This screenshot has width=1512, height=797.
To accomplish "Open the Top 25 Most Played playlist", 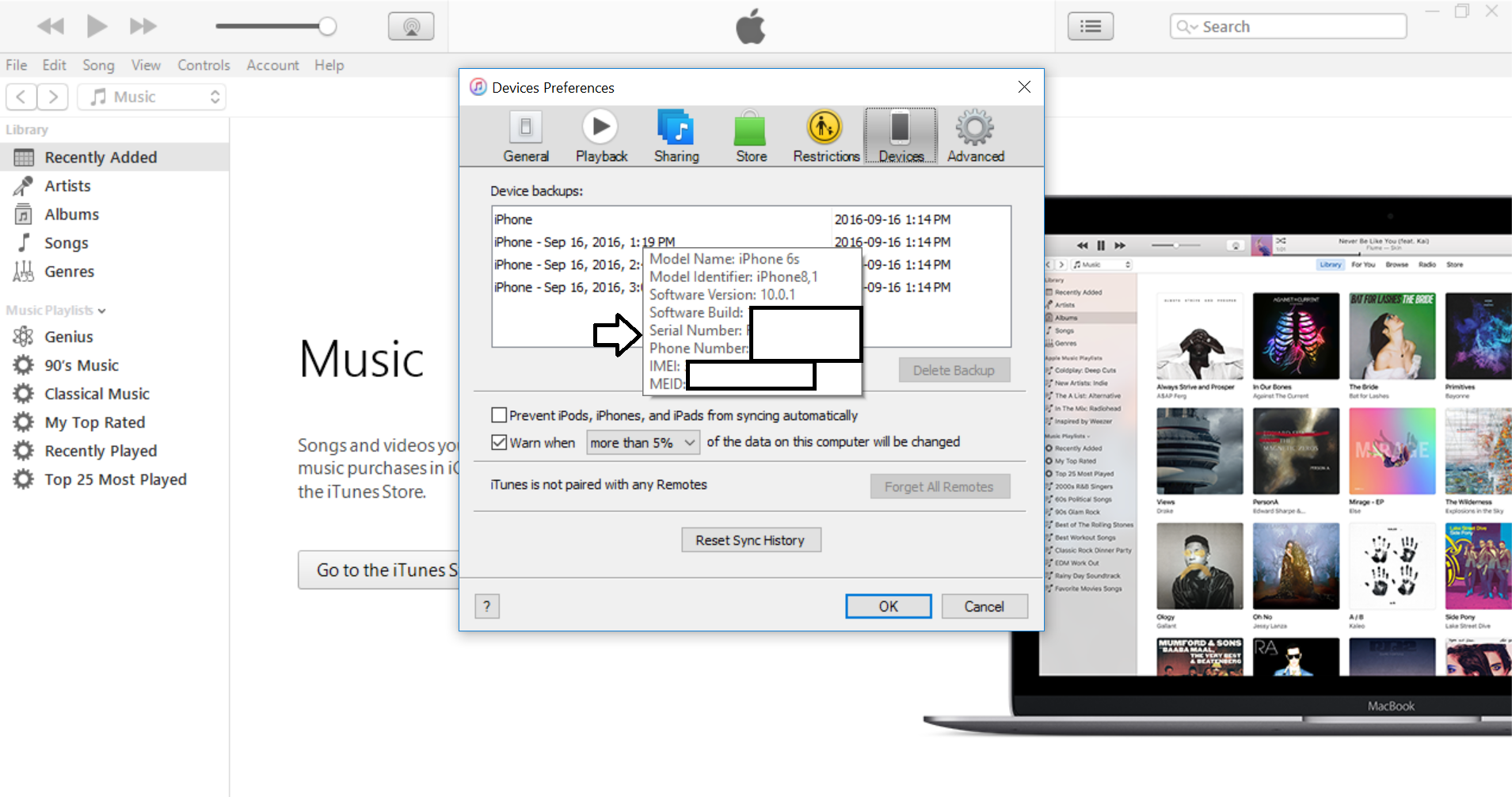I will point(115,479).
